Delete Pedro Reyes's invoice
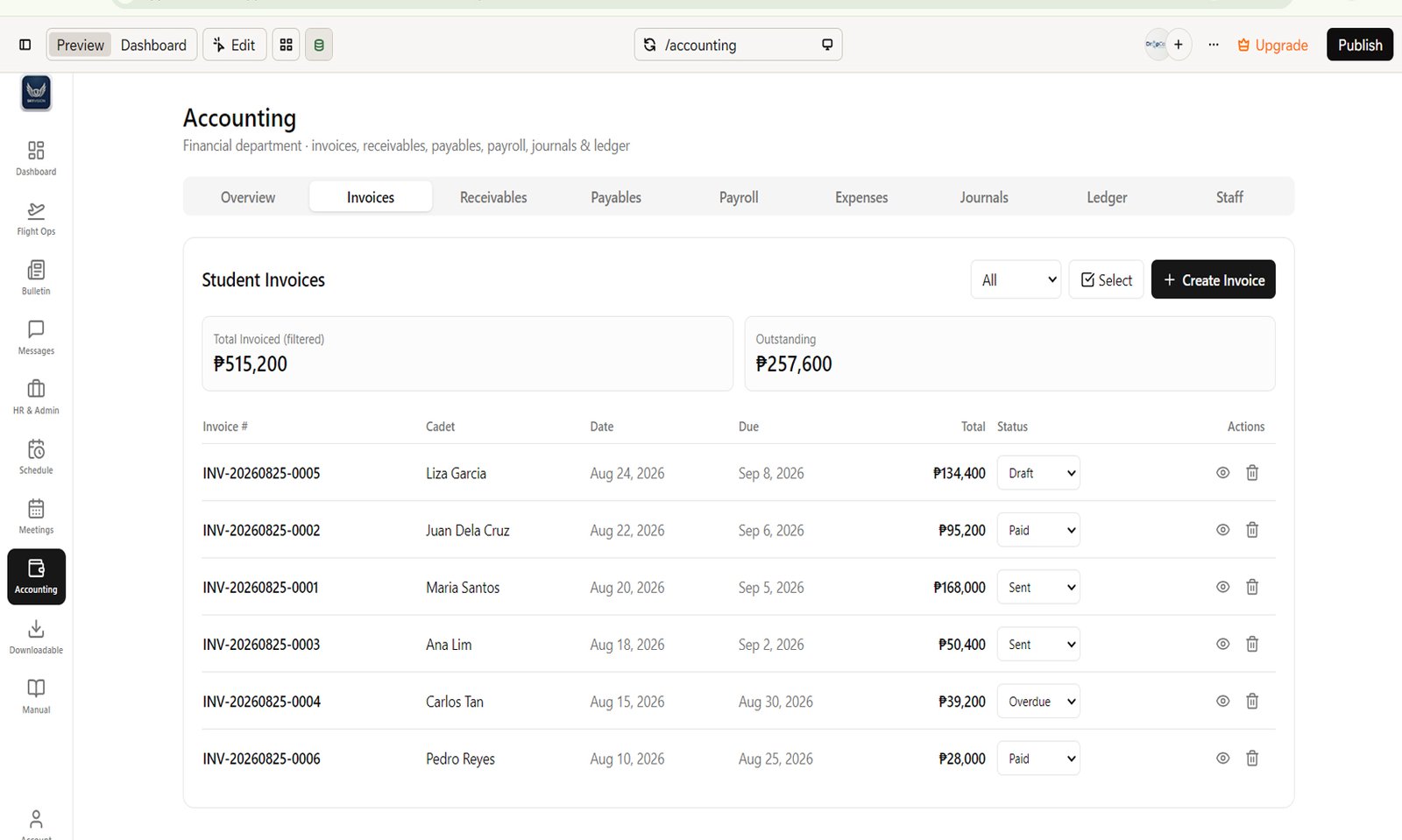The height and width of the screenshot is (840, 1402). [1252, 759]
